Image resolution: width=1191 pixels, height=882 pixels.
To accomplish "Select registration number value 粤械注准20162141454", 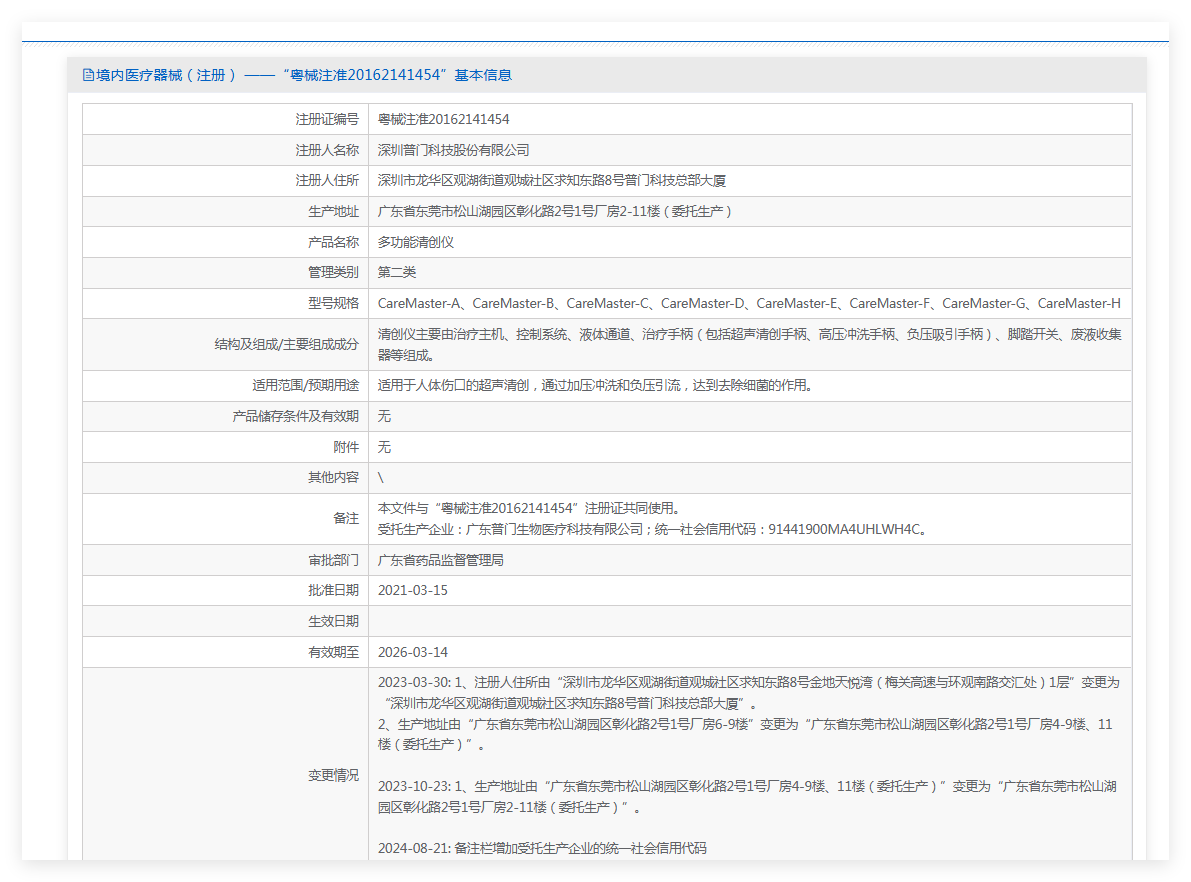I will point(444,119).
